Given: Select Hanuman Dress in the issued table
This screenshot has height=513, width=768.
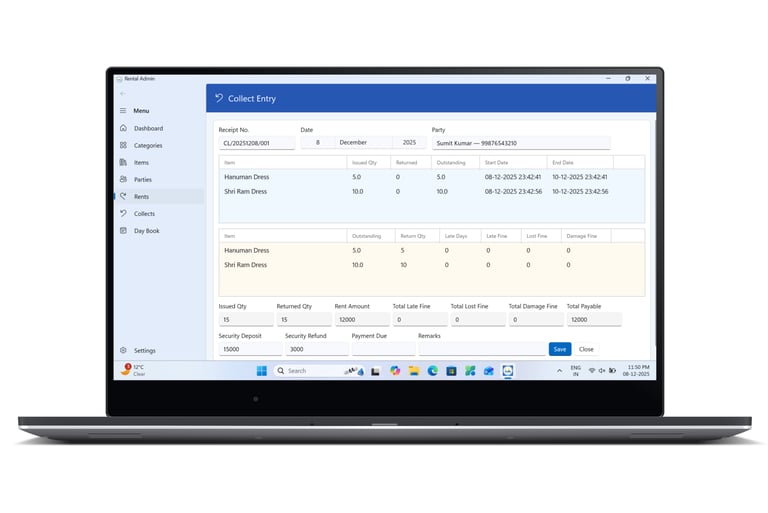Looking at the screenshot, I should (x=246, y=177).
